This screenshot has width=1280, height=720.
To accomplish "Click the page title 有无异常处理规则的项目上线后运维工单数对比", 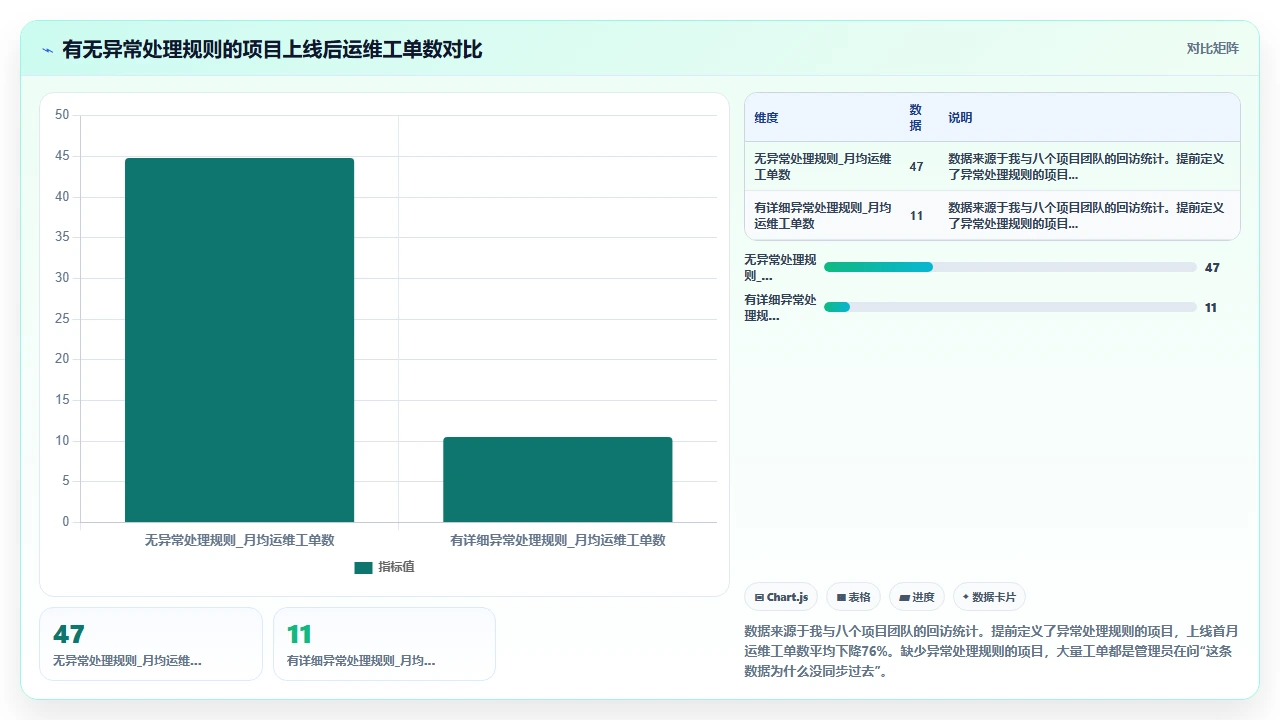I will coord(272,49).
